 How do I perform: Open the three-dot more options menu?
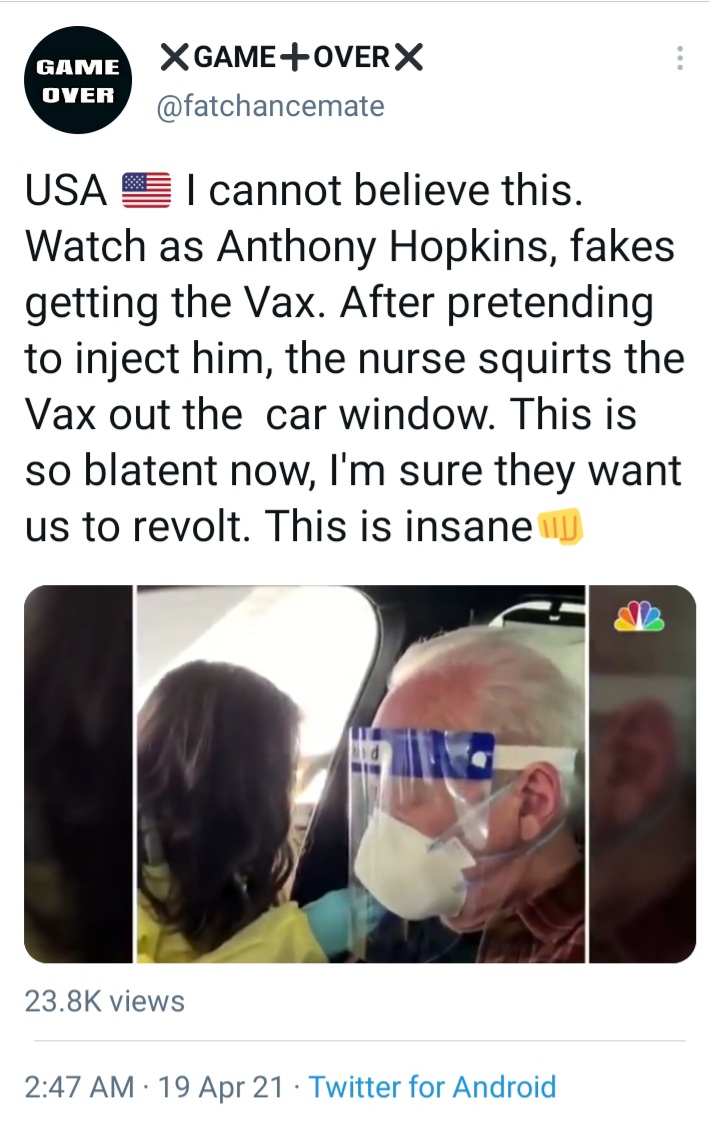679,58
